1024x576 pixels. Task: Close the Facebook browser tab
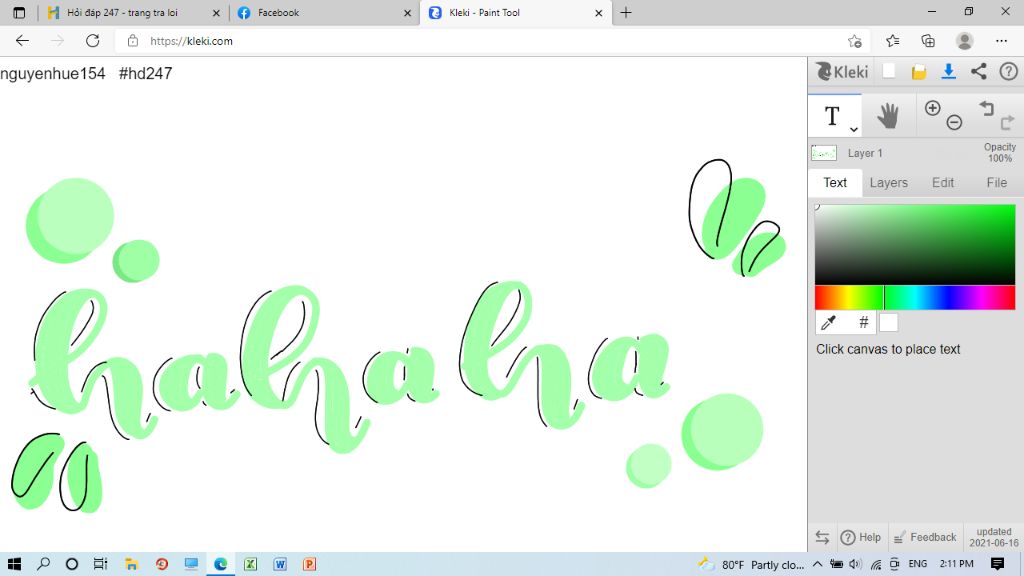tap(407, 13)
